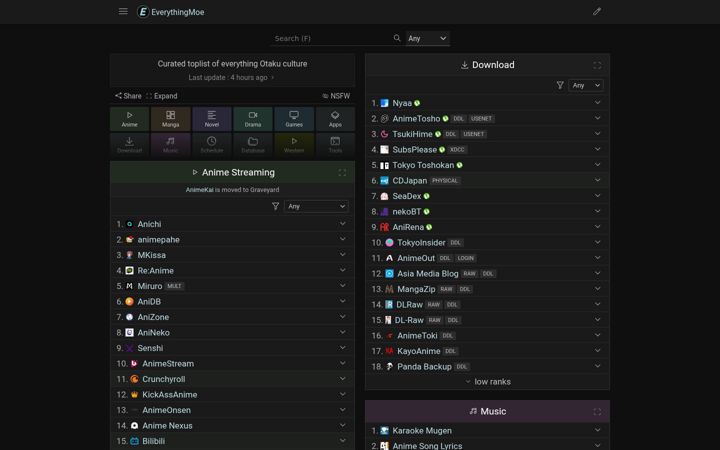Open the Tokyo Toshokan link

pyautogui.click(x=423, y=165)
